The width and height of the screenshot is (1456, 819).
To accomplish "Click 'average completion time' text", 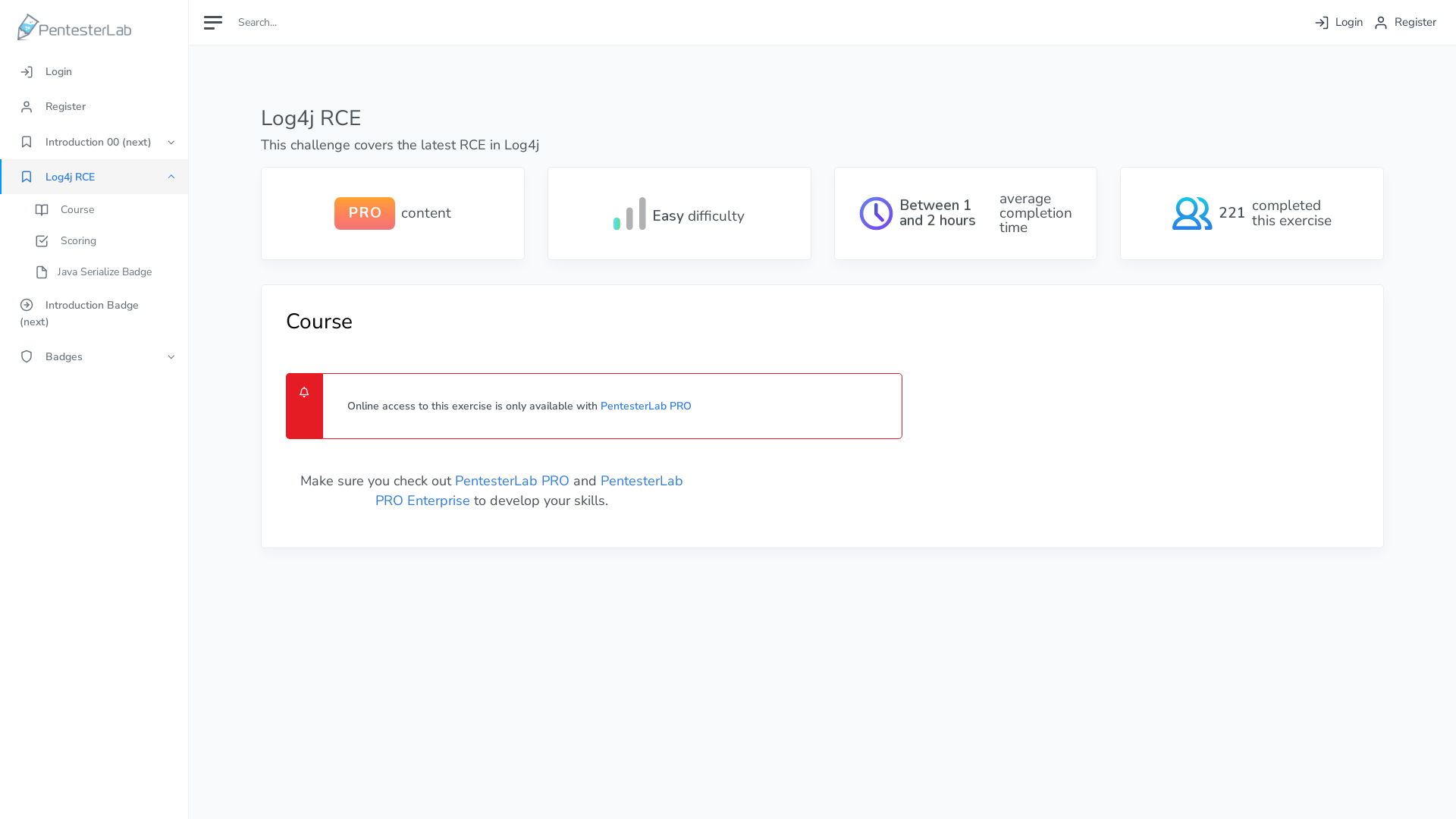I will (1036, 213).
